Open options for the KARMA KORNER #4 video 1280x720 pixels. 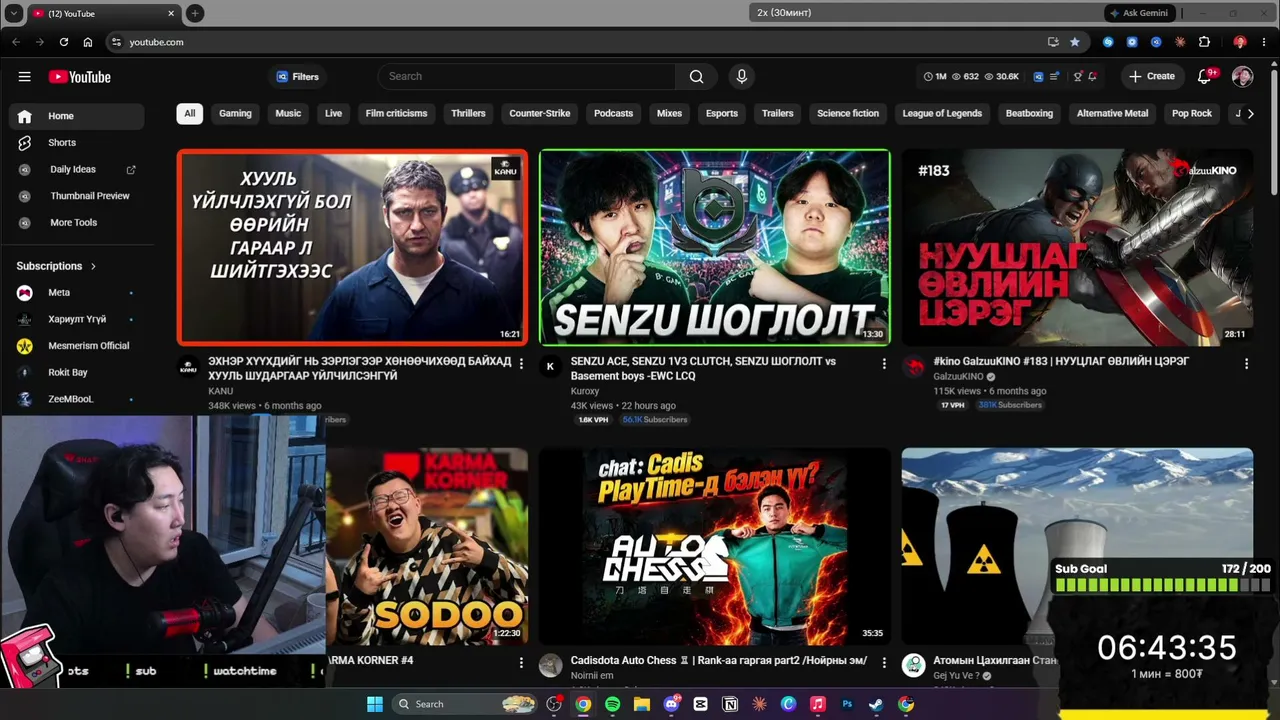pos(521,663)
